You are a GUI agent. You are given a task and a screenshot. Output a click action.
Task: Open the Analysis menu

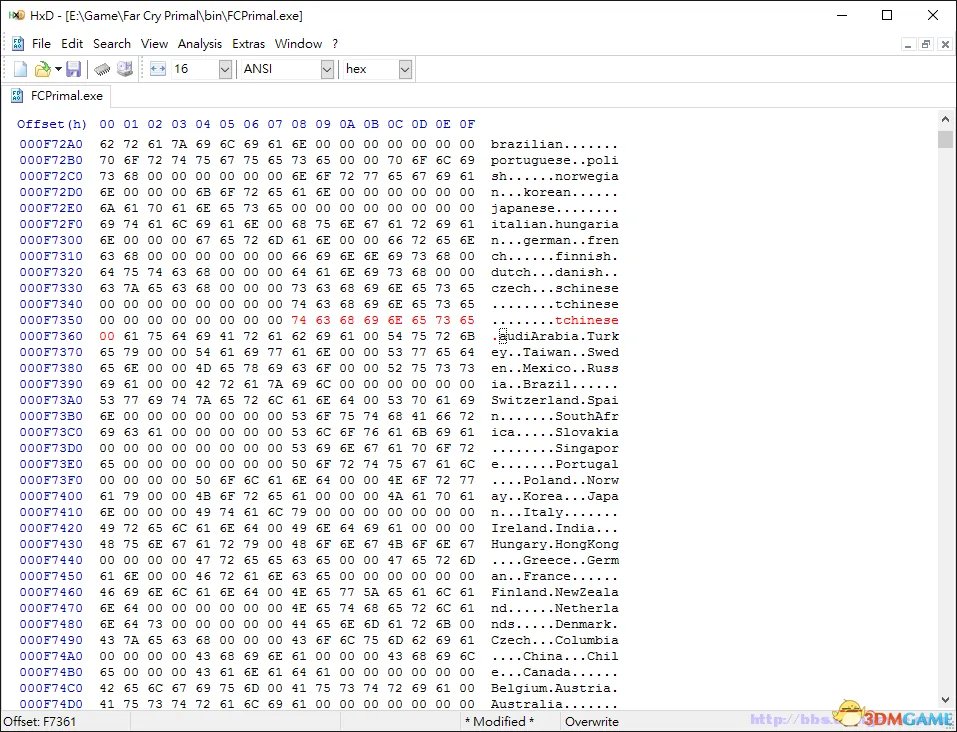[200, 44]
